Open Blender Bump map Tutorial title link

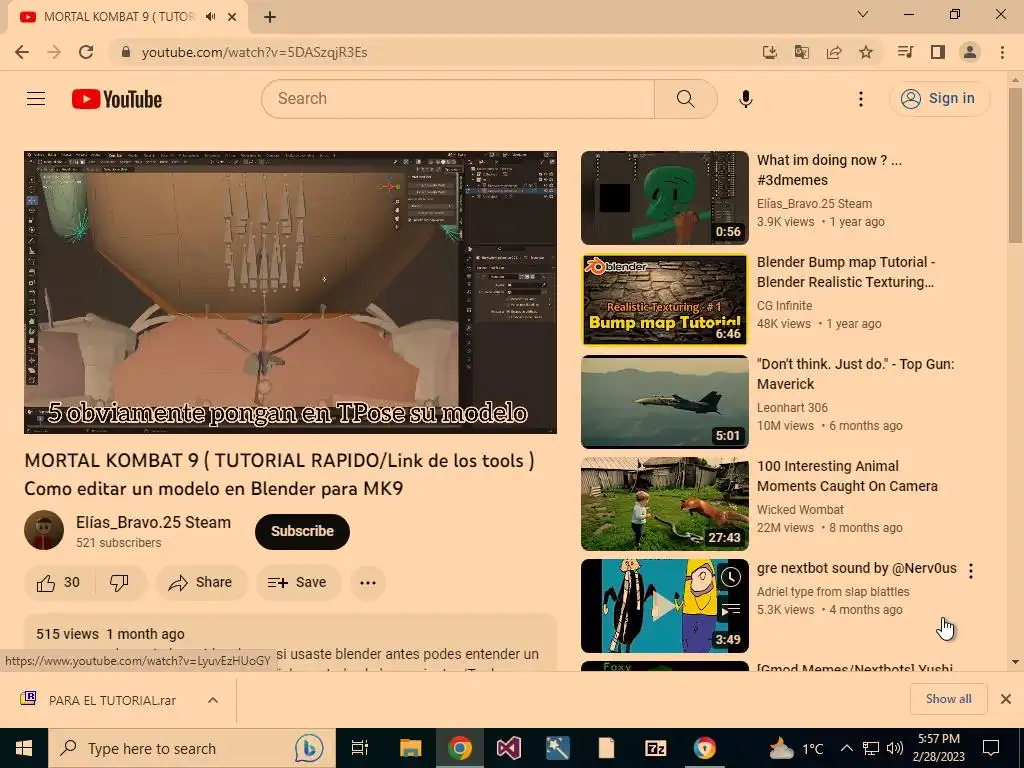coord(846,272)
